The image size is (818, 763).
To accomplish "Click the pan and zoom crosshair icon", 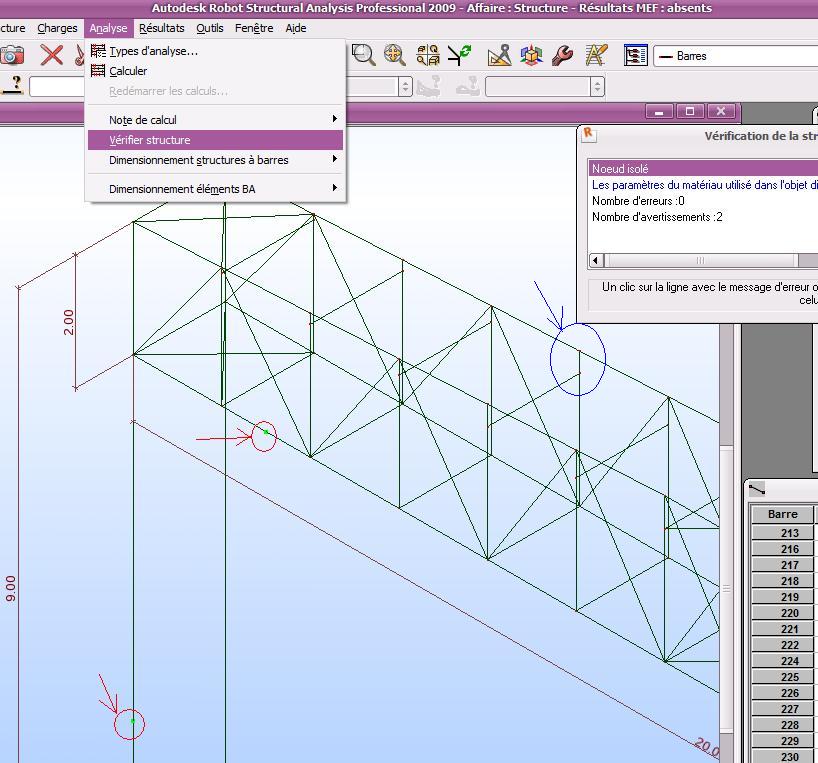I will coord(394,55).
